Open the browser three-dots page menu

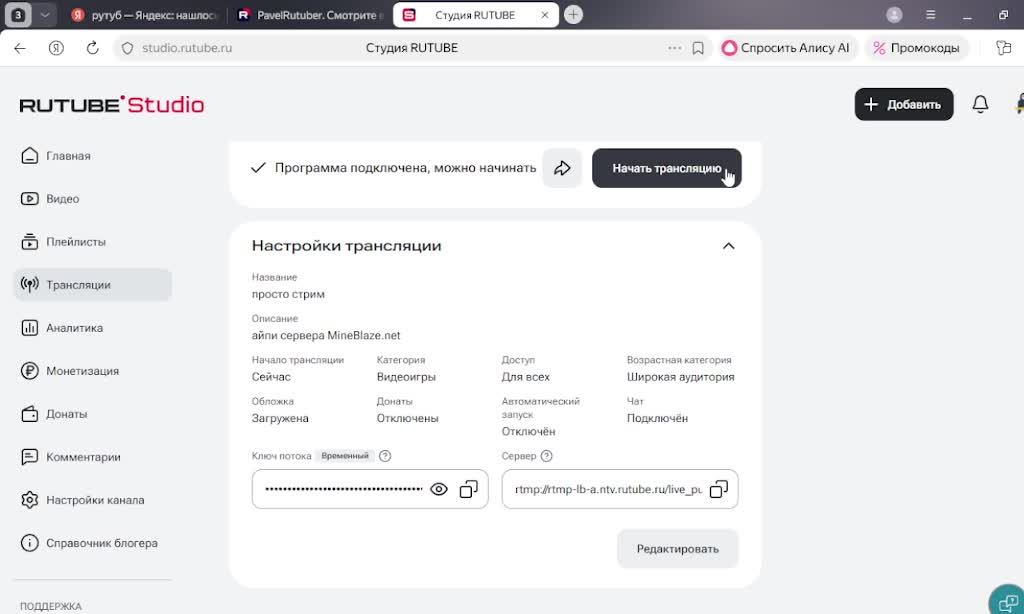coord(675,48)
